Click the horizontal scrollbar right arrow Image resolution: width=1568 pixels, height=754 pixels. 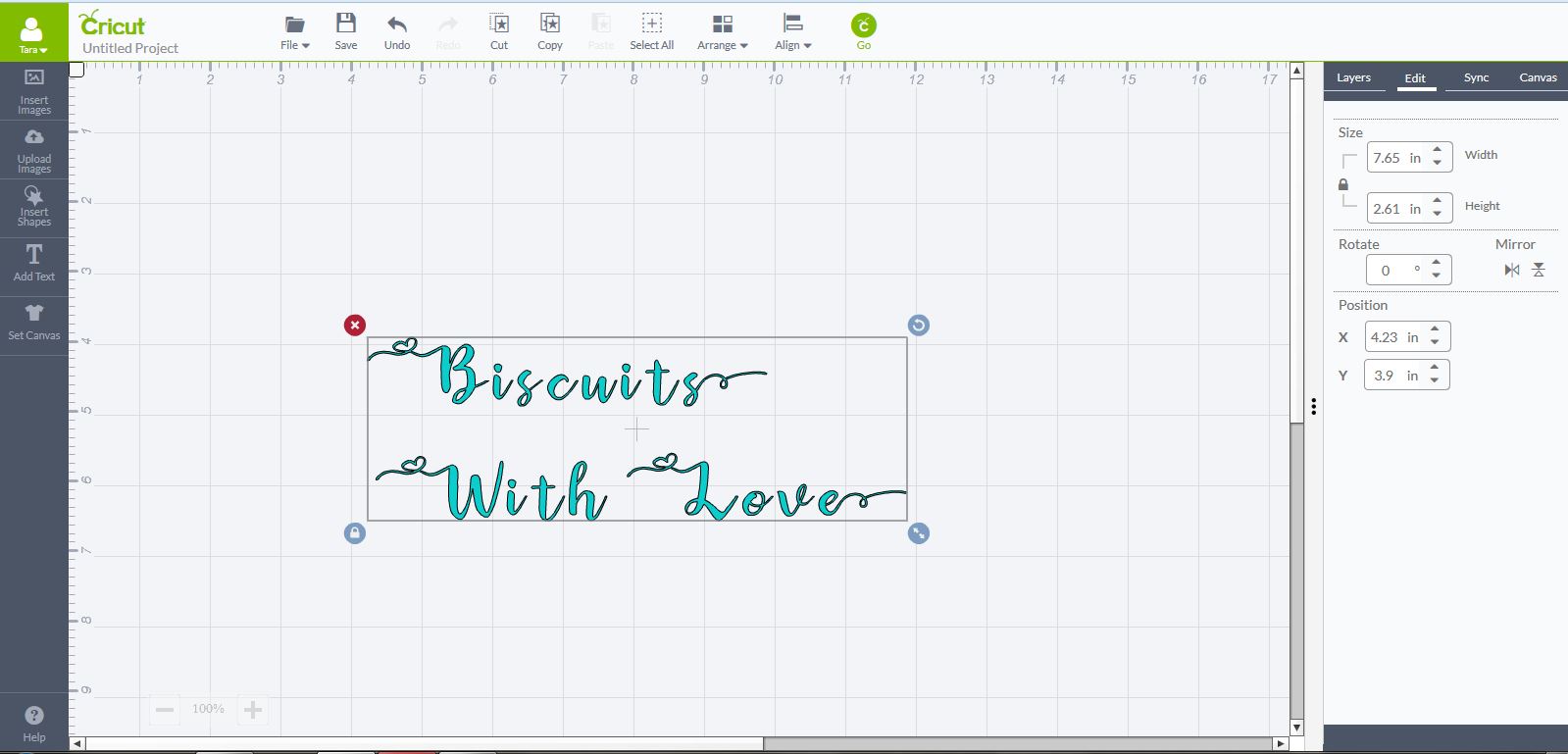[1281, 744]
